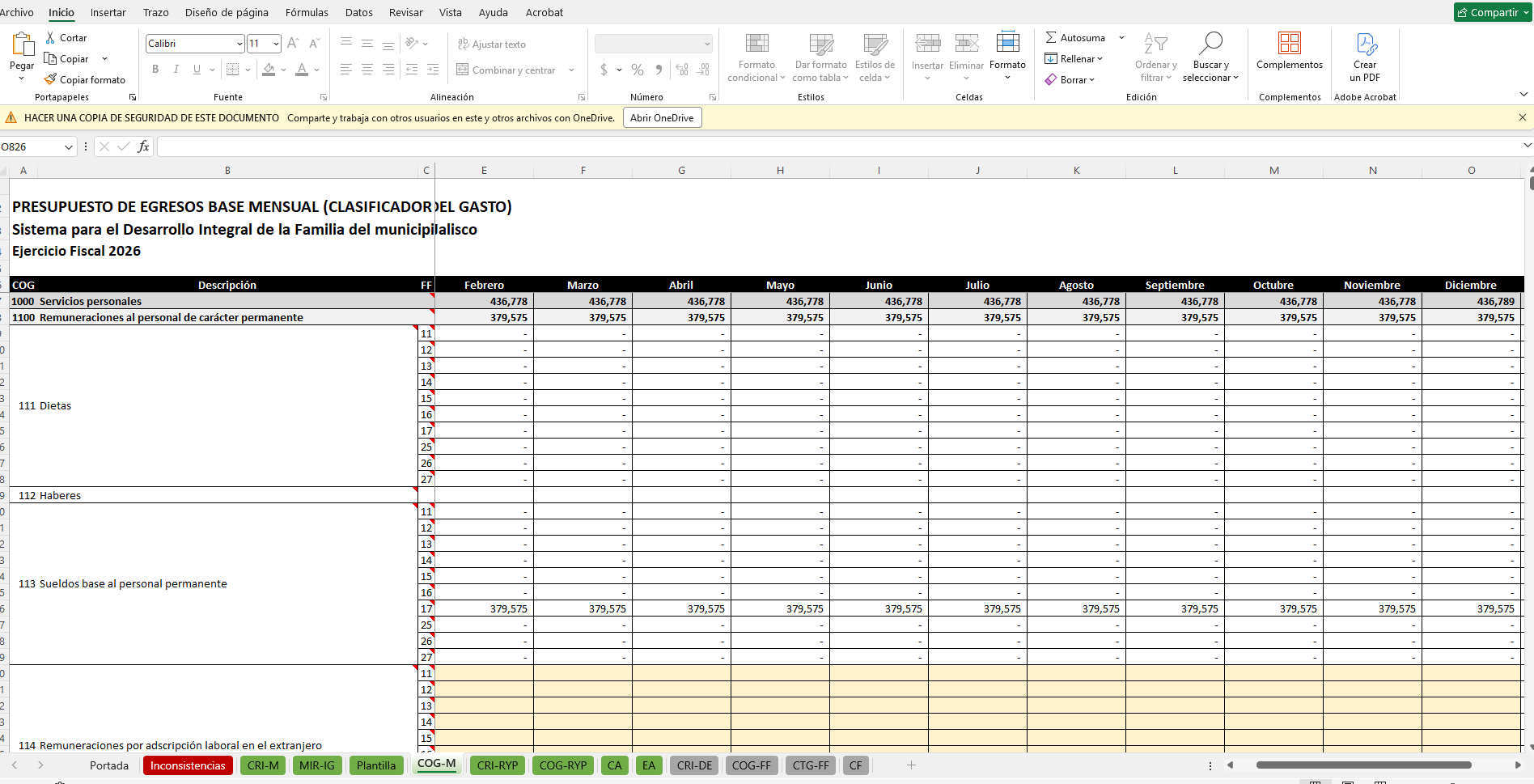Open the Autosuma dropdown arrow
The width and height of the screenshot is (1534, 784).
coord(1121,38)
